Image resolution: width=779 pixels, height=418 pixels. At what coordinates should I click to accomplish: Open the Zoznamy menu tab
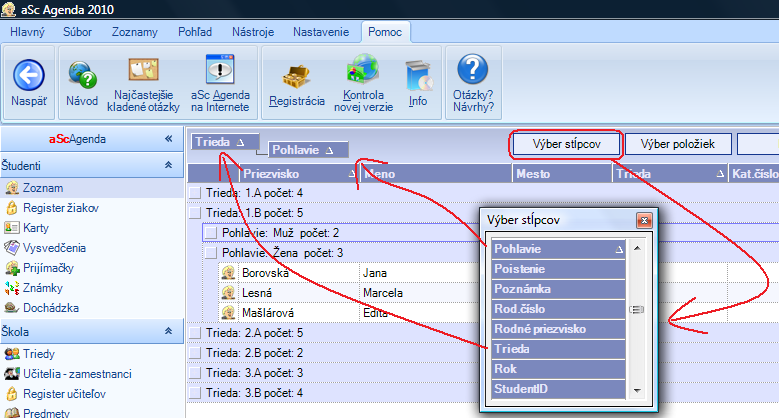point(135,32)
